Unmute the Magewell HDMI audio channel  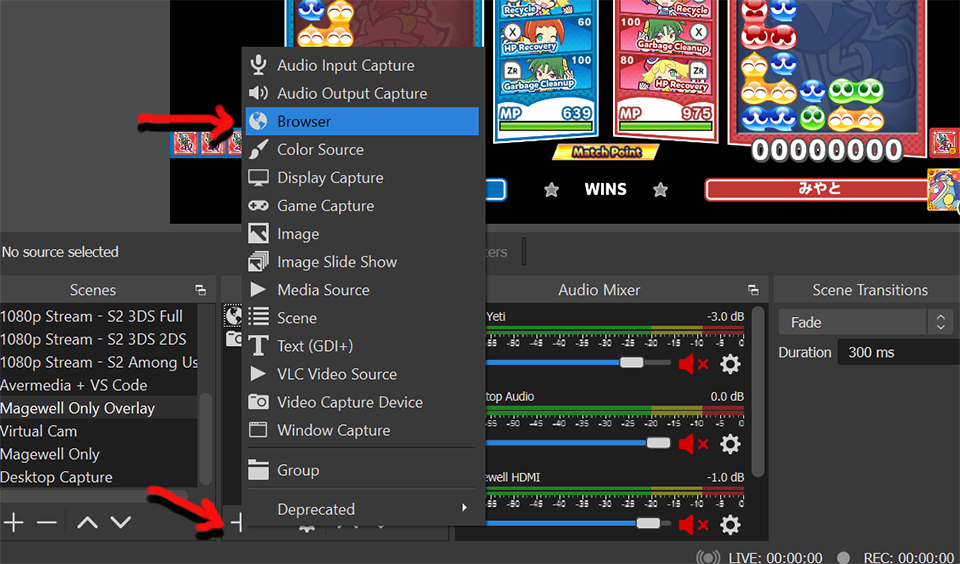point(694,525)
